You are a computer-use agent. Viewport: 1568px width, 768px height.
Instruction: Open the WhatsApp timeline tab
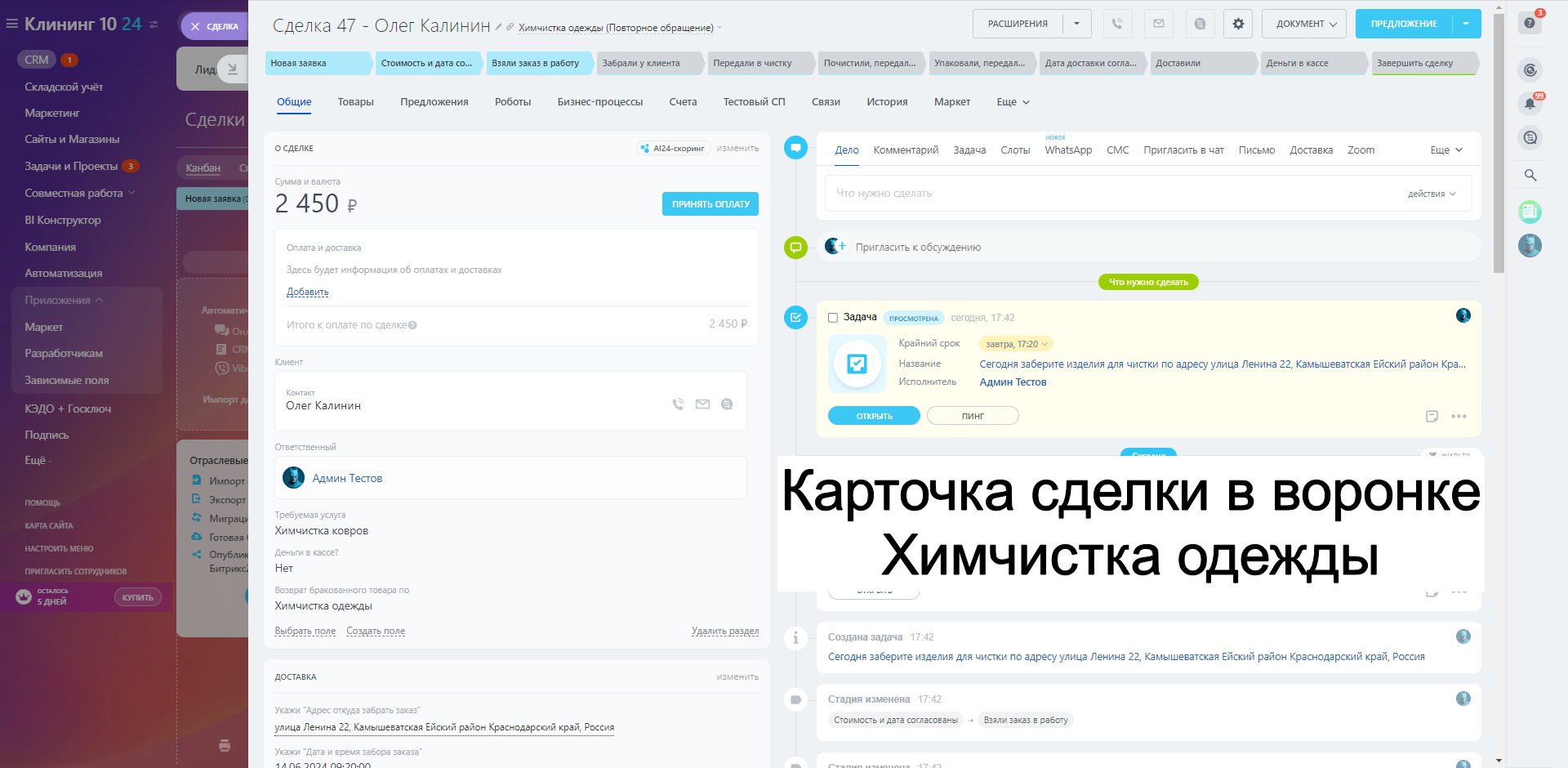(x=1067, y=150)
